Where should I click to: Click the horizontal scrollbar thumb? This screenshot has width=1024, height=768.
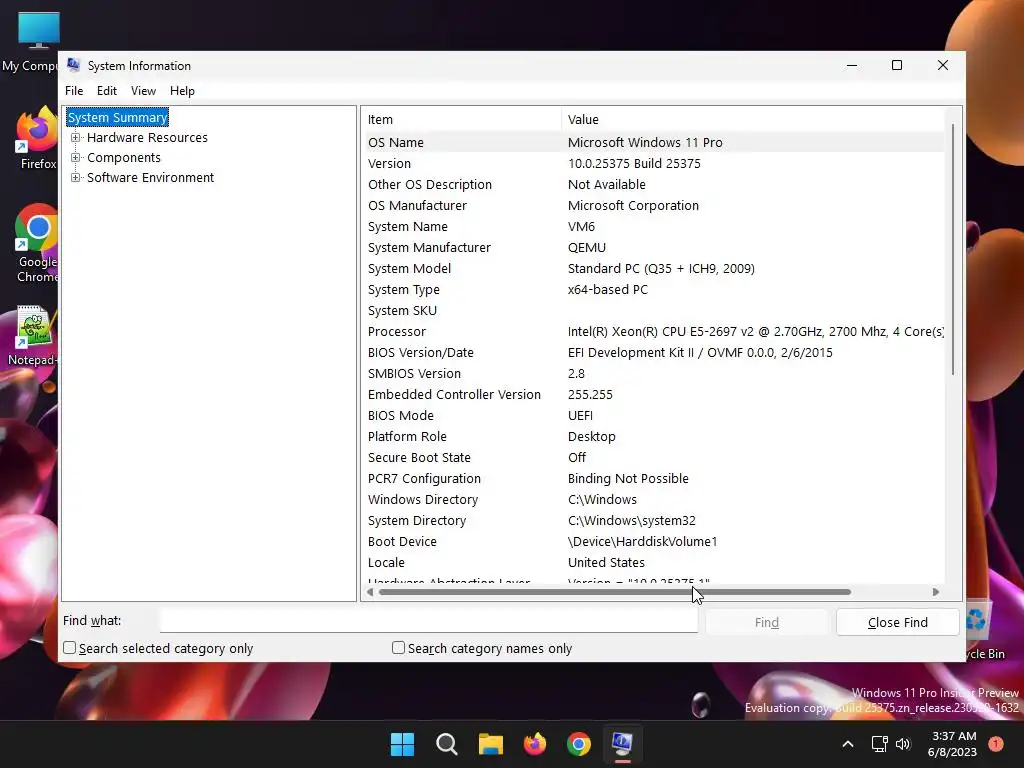coord(615,592)
